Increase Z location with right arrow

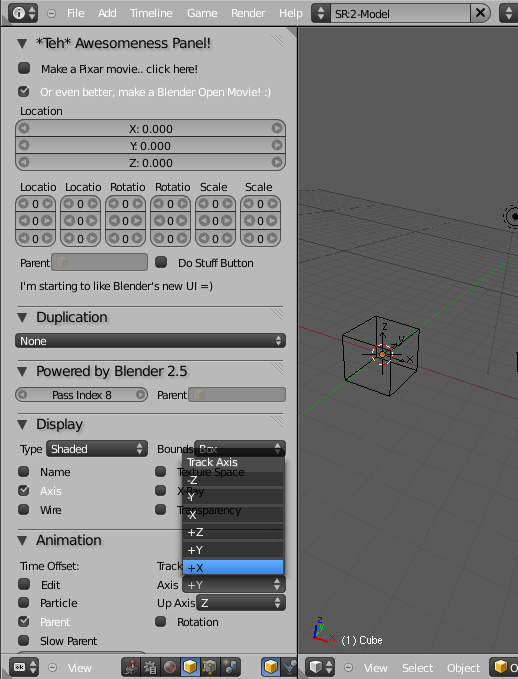[277, 162]
